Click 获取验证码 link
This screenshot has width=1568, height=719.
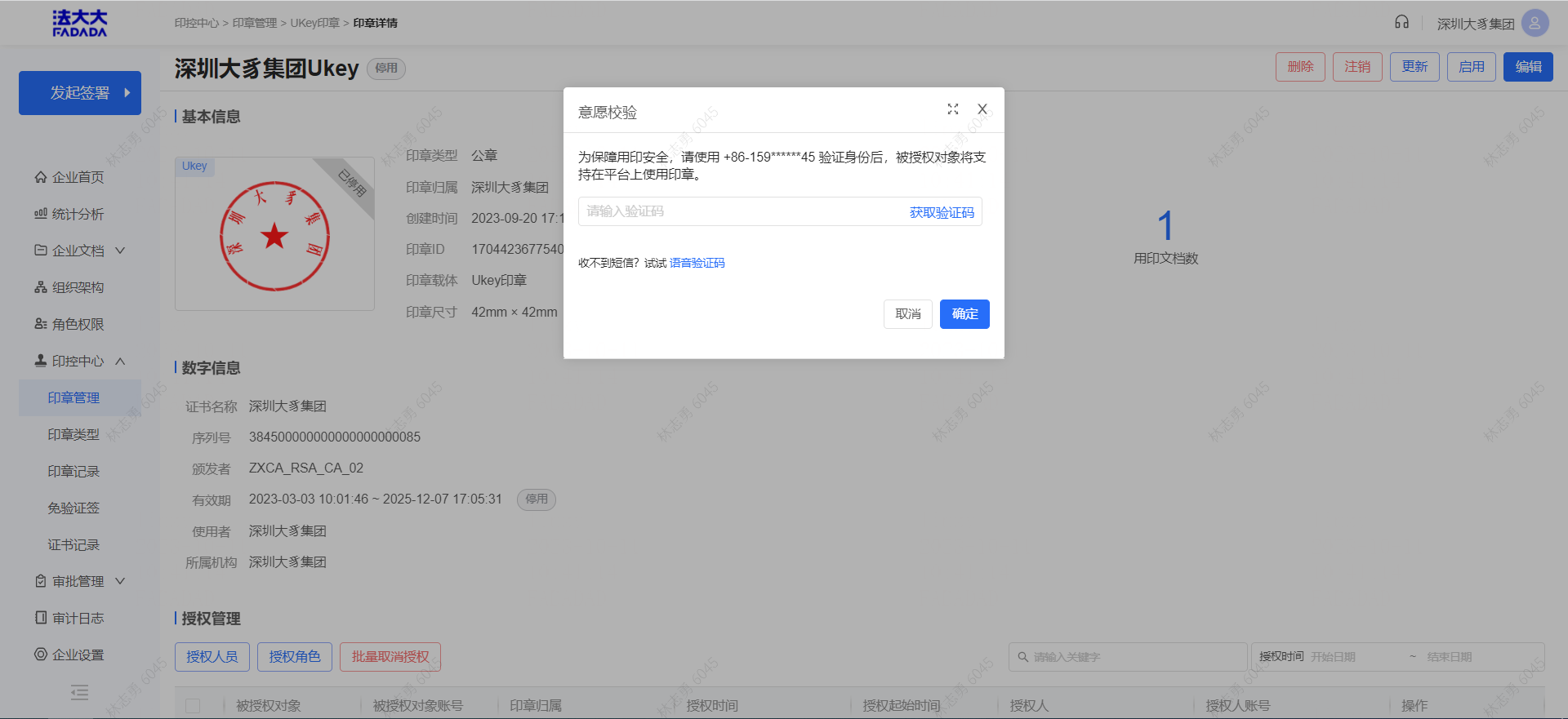tap(942, 212)
